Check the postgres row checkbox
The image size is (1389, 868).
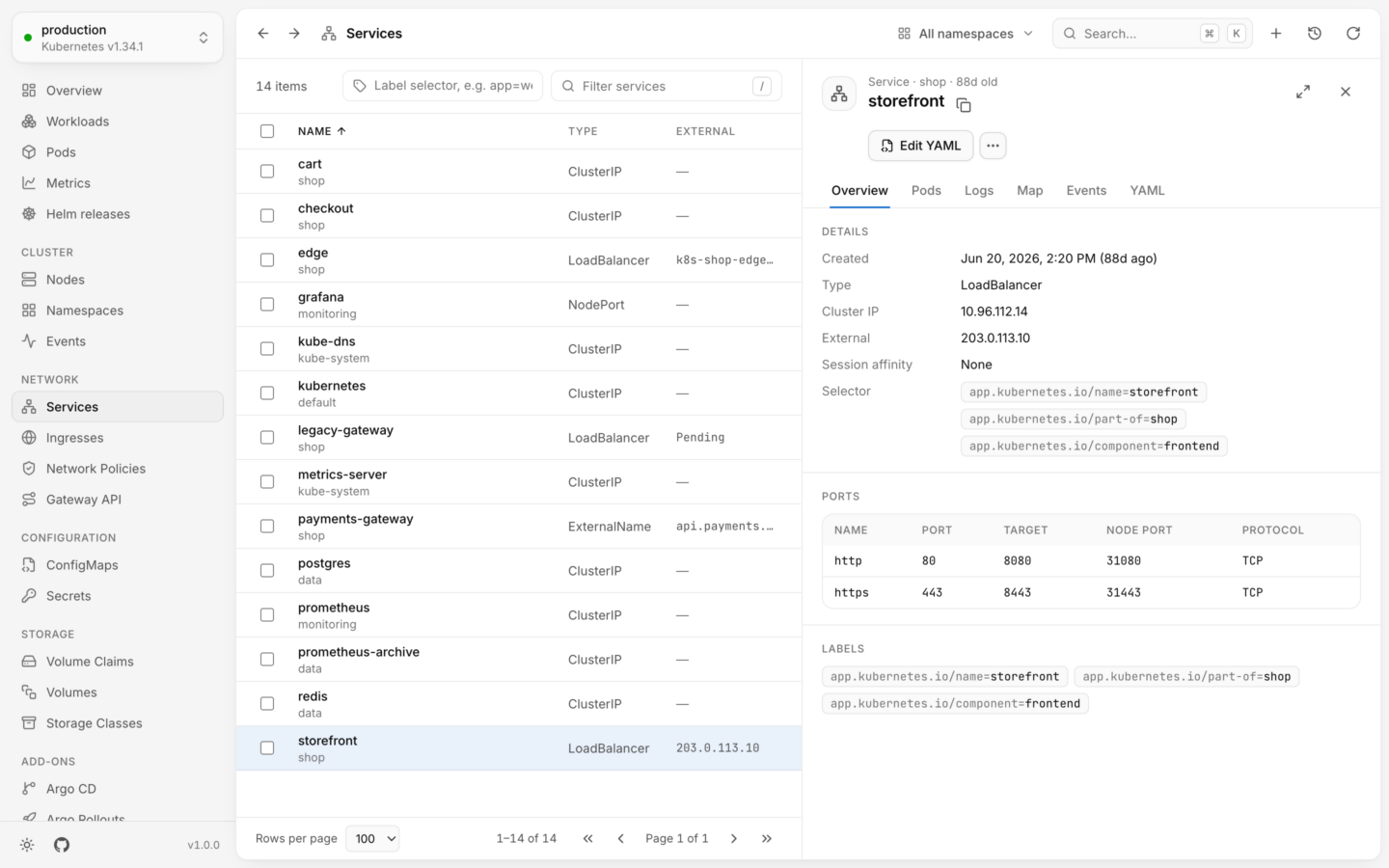click(x=267, y=571)
